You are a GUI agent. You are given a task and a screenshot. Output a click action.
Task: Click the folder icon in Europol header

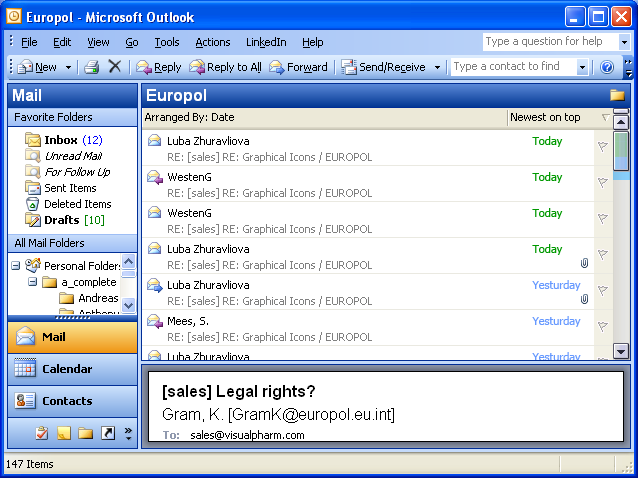(617, 95)
